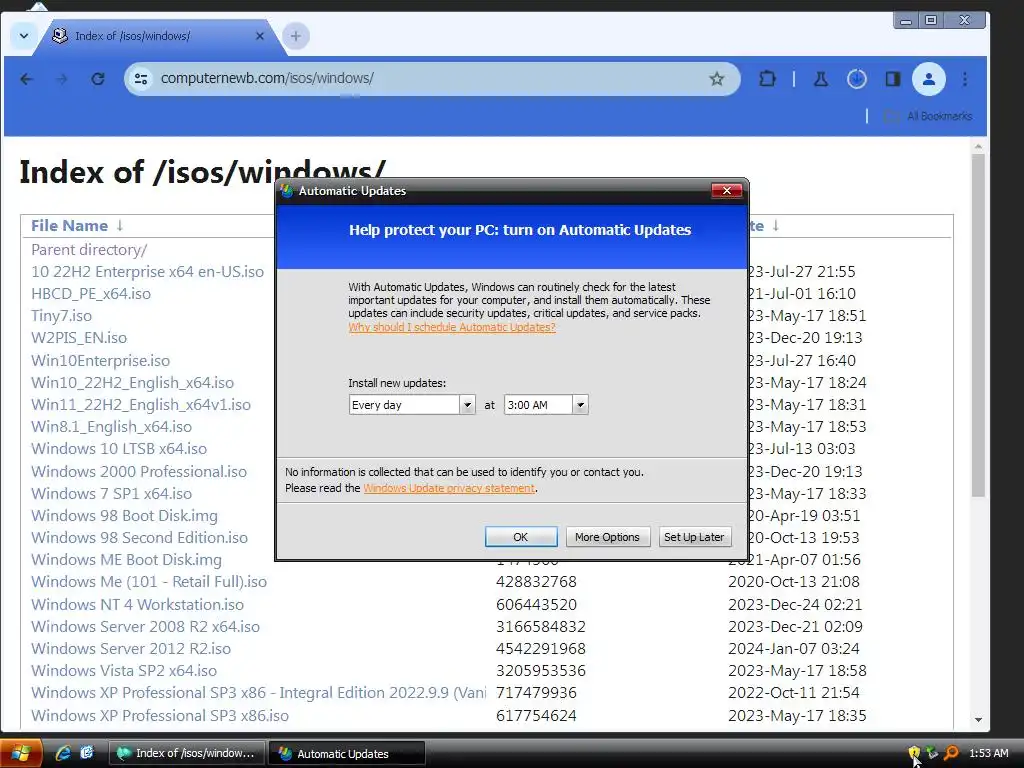The height and width of the screenshot is (768, 1024).
Task: Close the Index of /isos/windows/ tab
Action: point(260,36)
